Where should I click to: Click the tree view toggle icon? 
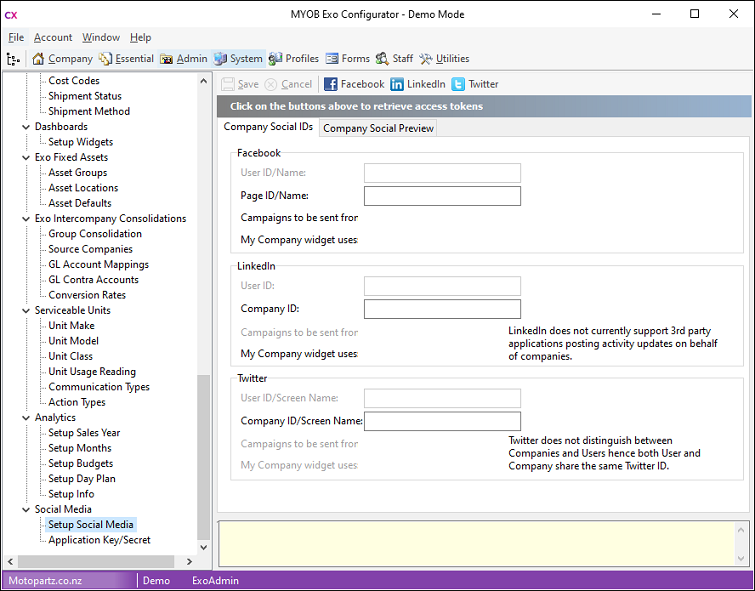(x=13, y=59)
